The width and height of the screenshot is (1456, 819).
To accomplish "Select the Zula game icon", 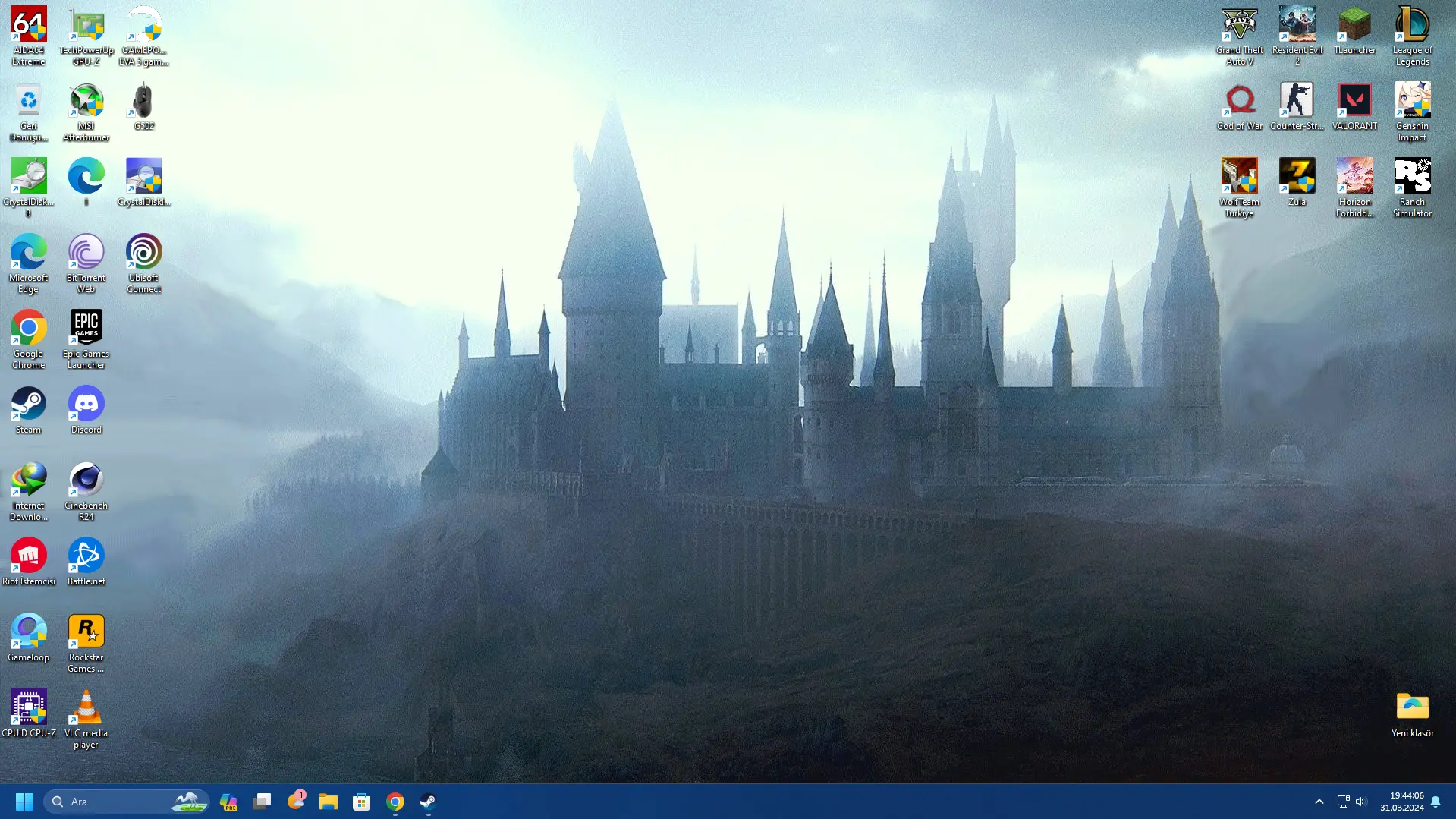I will 1297,183.
